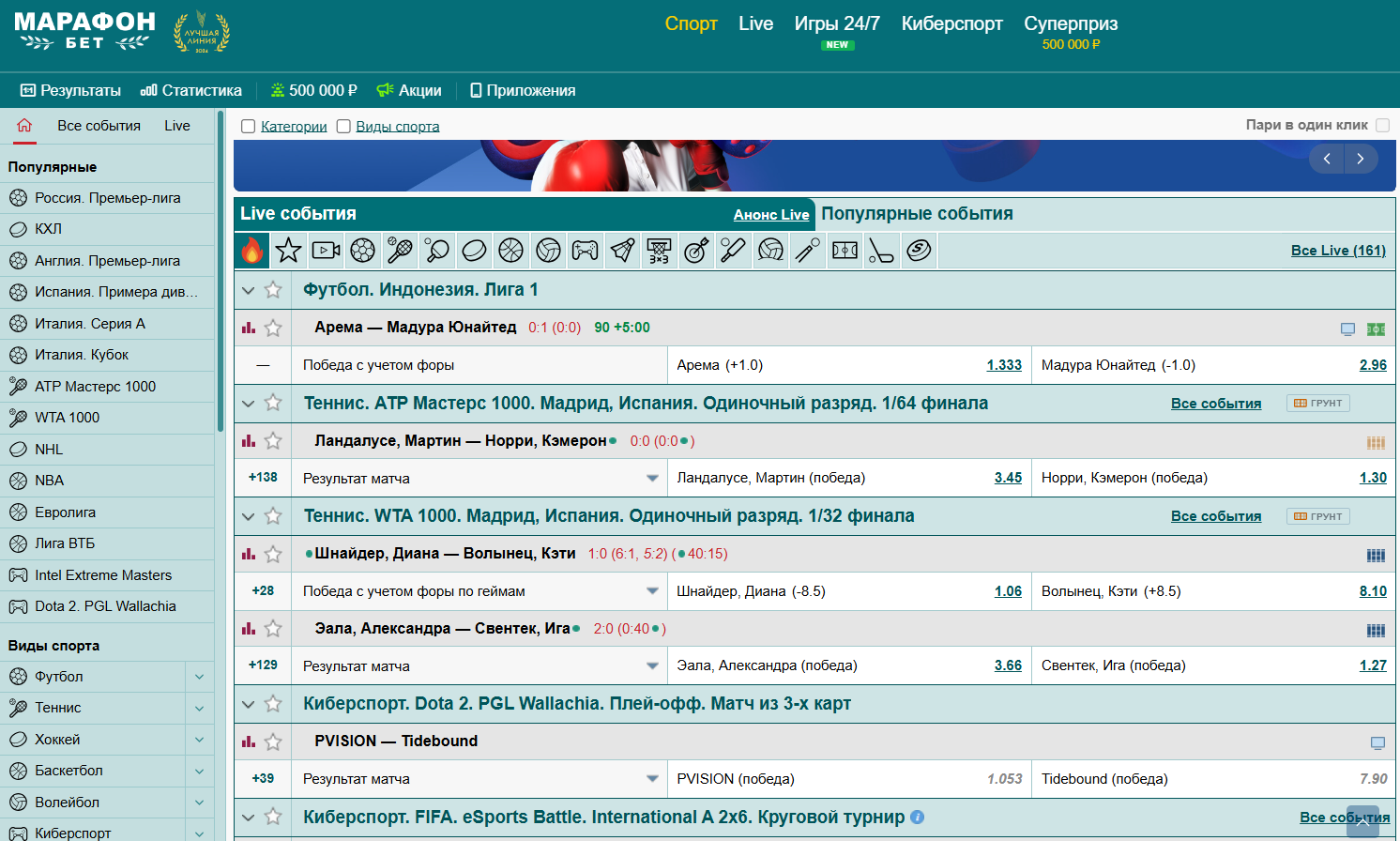Favorite the Ландалусе — Норри match star

273,440
